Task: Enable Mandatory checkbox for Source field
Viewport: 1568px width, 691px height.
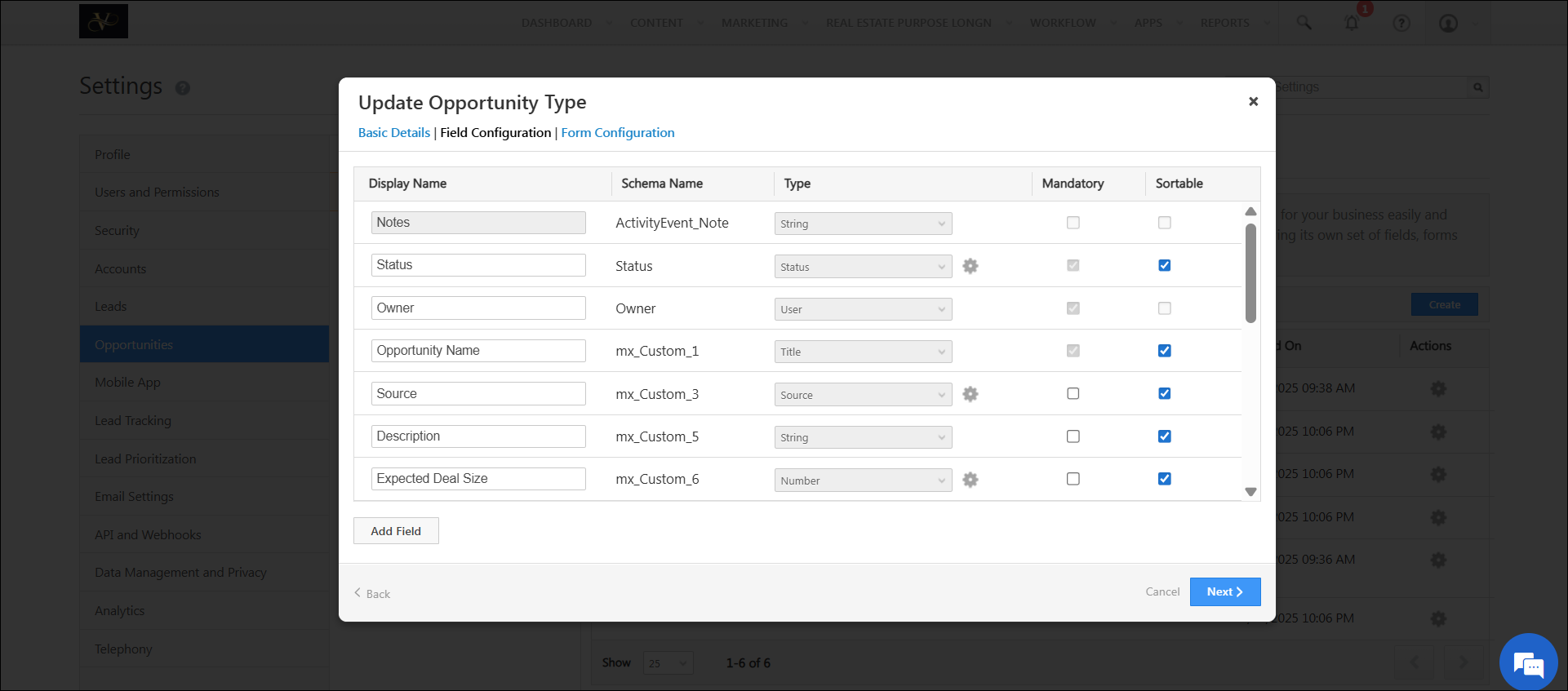Action: [x=1073, y=393]
